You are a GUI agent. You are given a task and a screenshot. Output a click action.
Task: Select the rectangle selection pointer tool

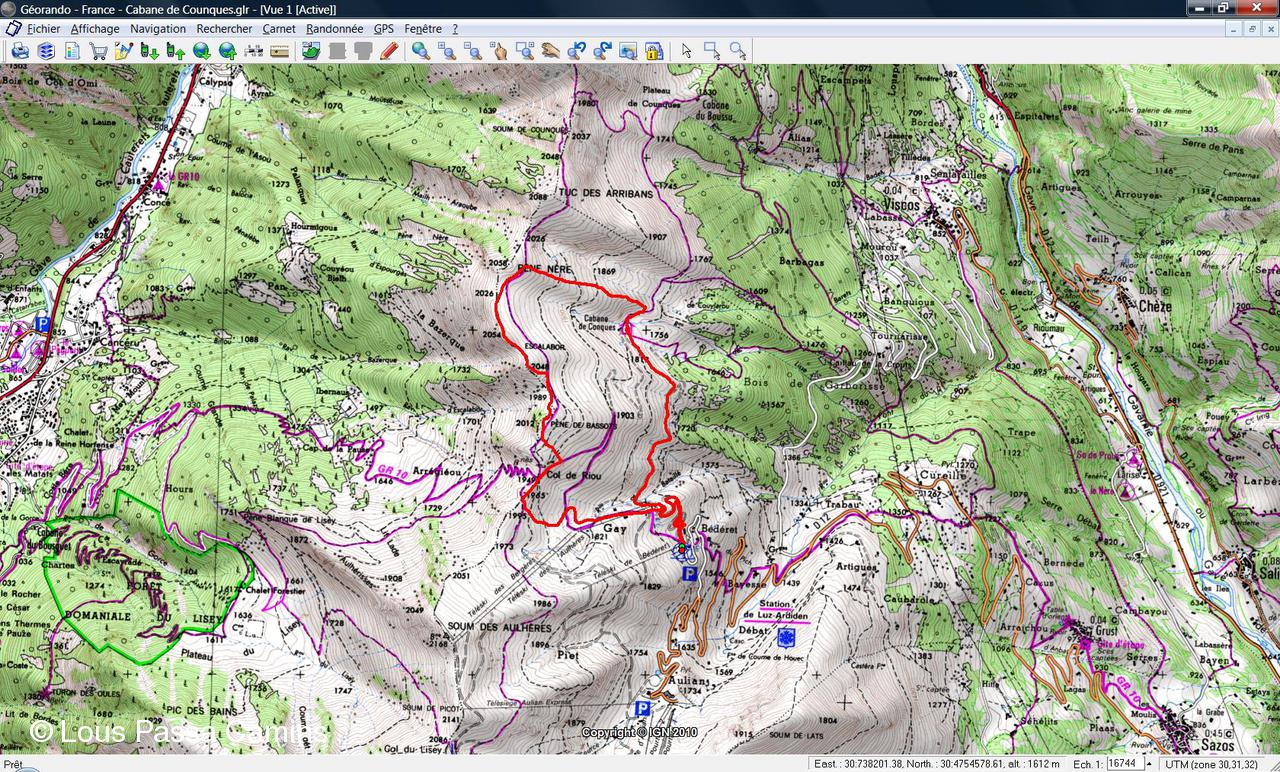tap(712, 51)
